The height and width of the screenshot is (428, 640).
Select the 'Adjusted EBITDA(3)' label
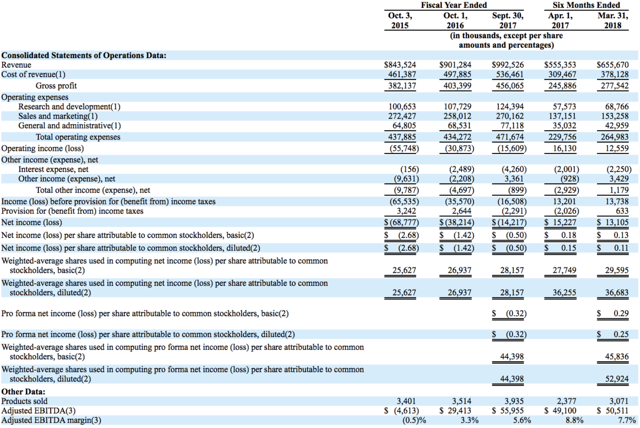(x=38, y=411)
